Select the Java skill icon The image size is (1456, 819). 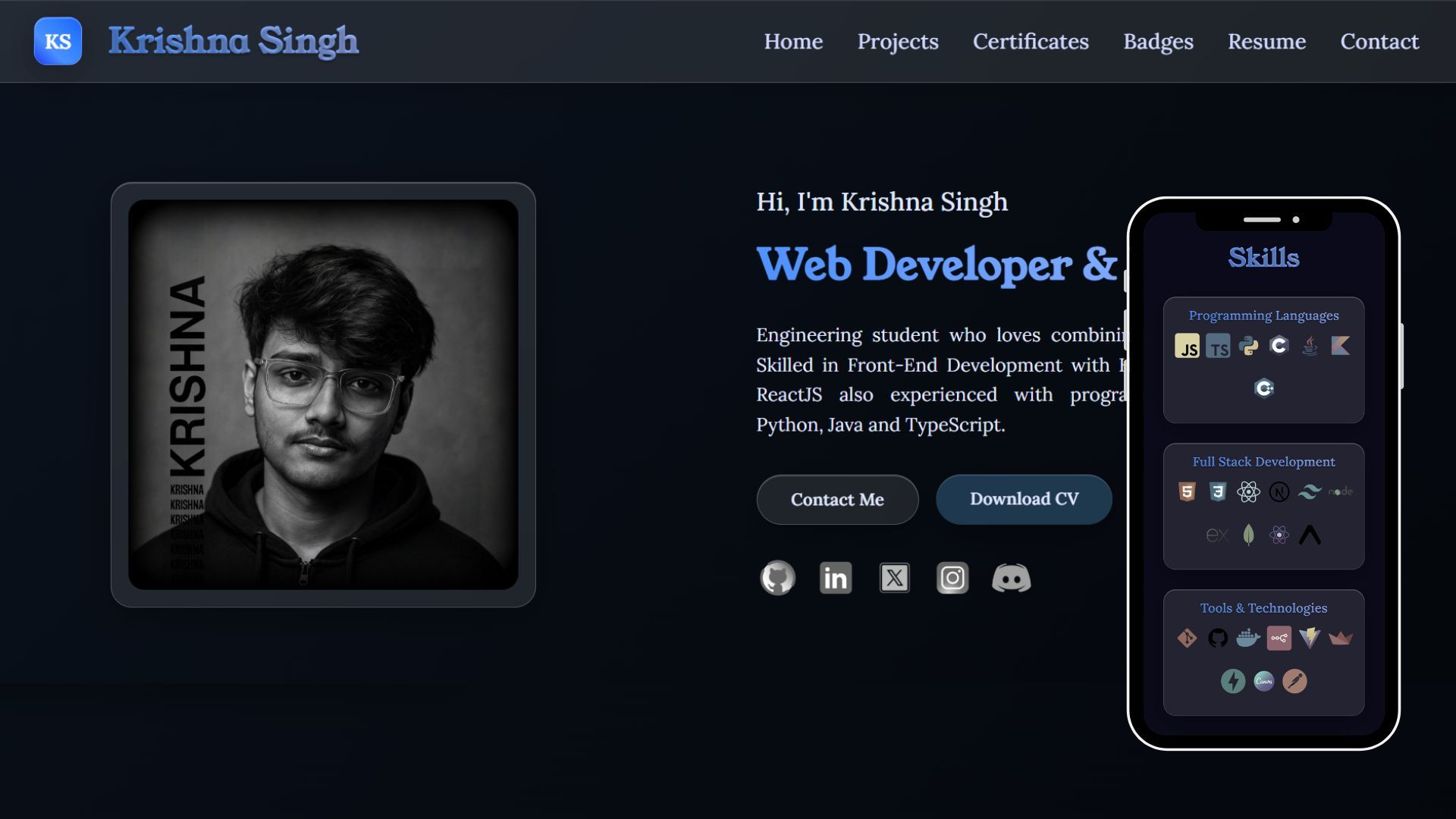(x=1310, y=346)
